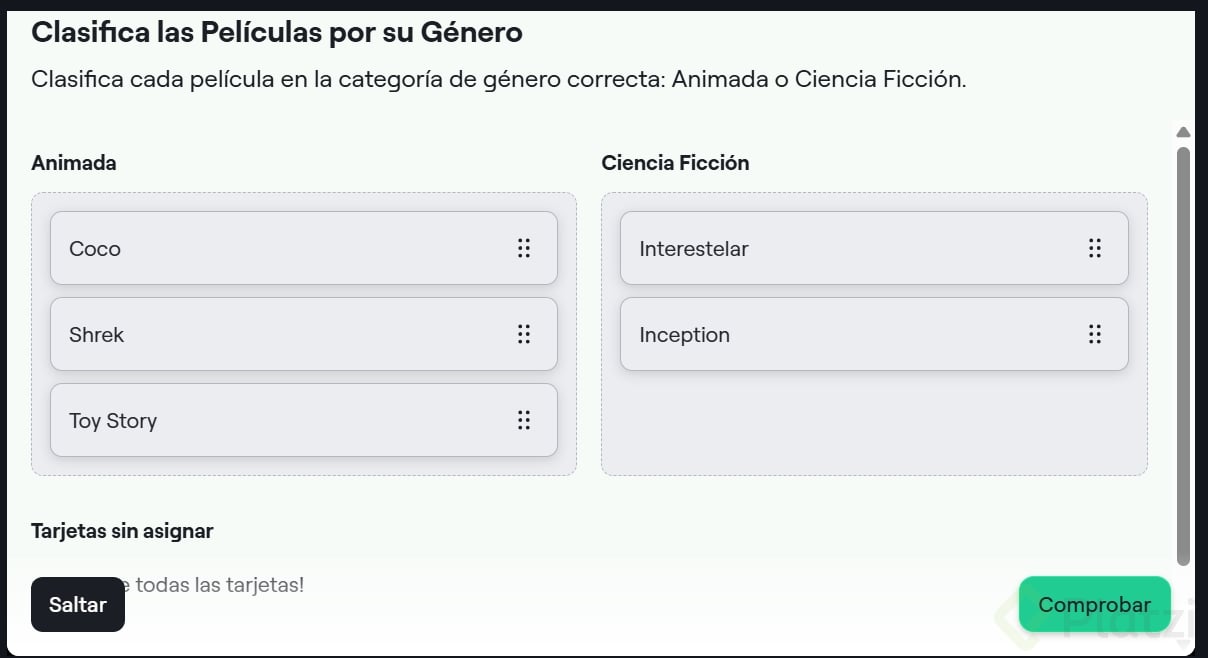Click the Interestelar movie name text
Screen dimensions: 1208x658
coord(694,249)
